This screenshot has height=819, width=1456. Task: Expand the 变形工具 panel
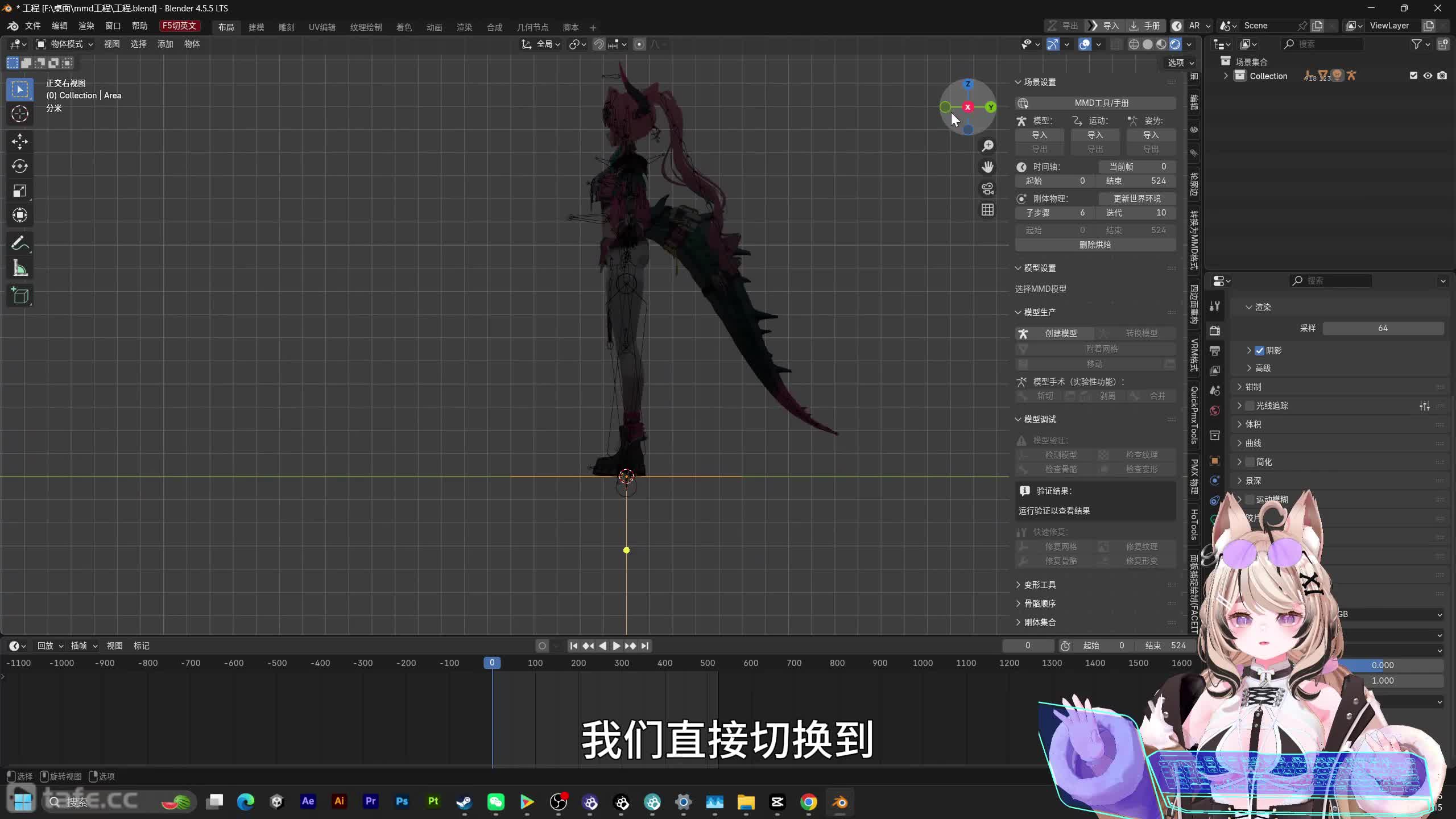click(1018, 585)
